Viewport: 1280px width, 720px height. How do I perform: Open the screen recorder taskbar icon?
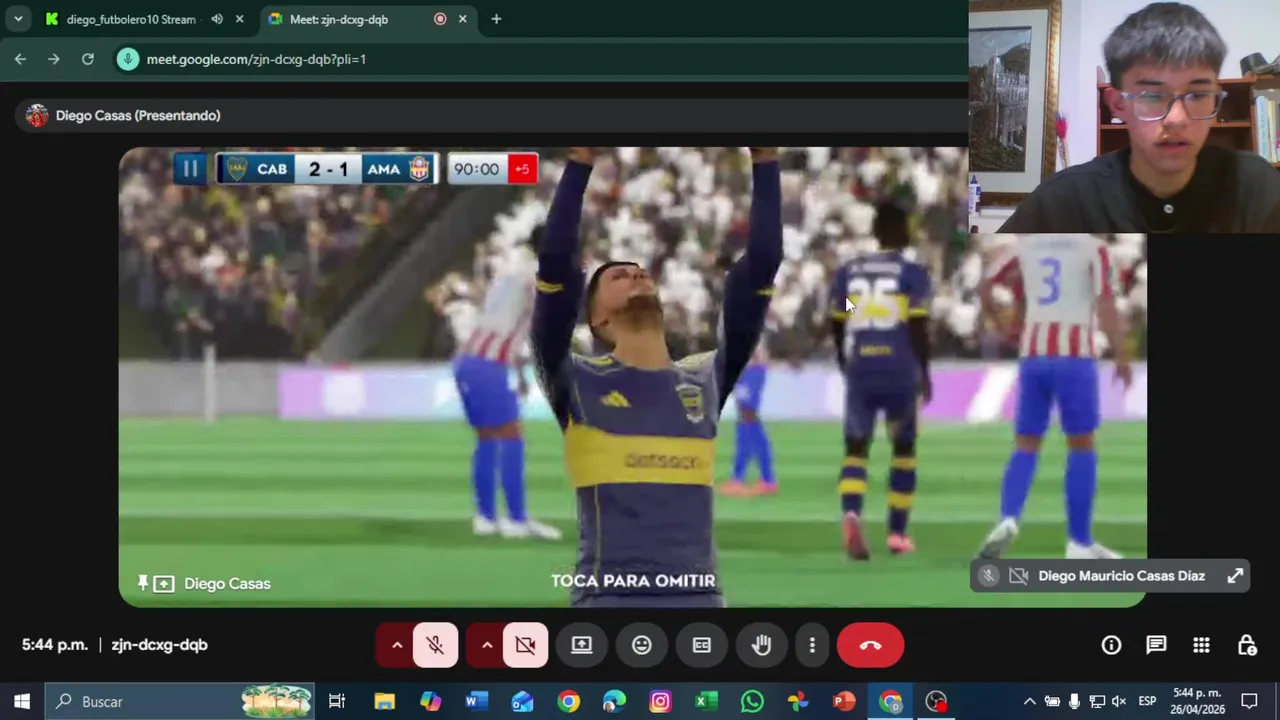[x=936, y=701]
